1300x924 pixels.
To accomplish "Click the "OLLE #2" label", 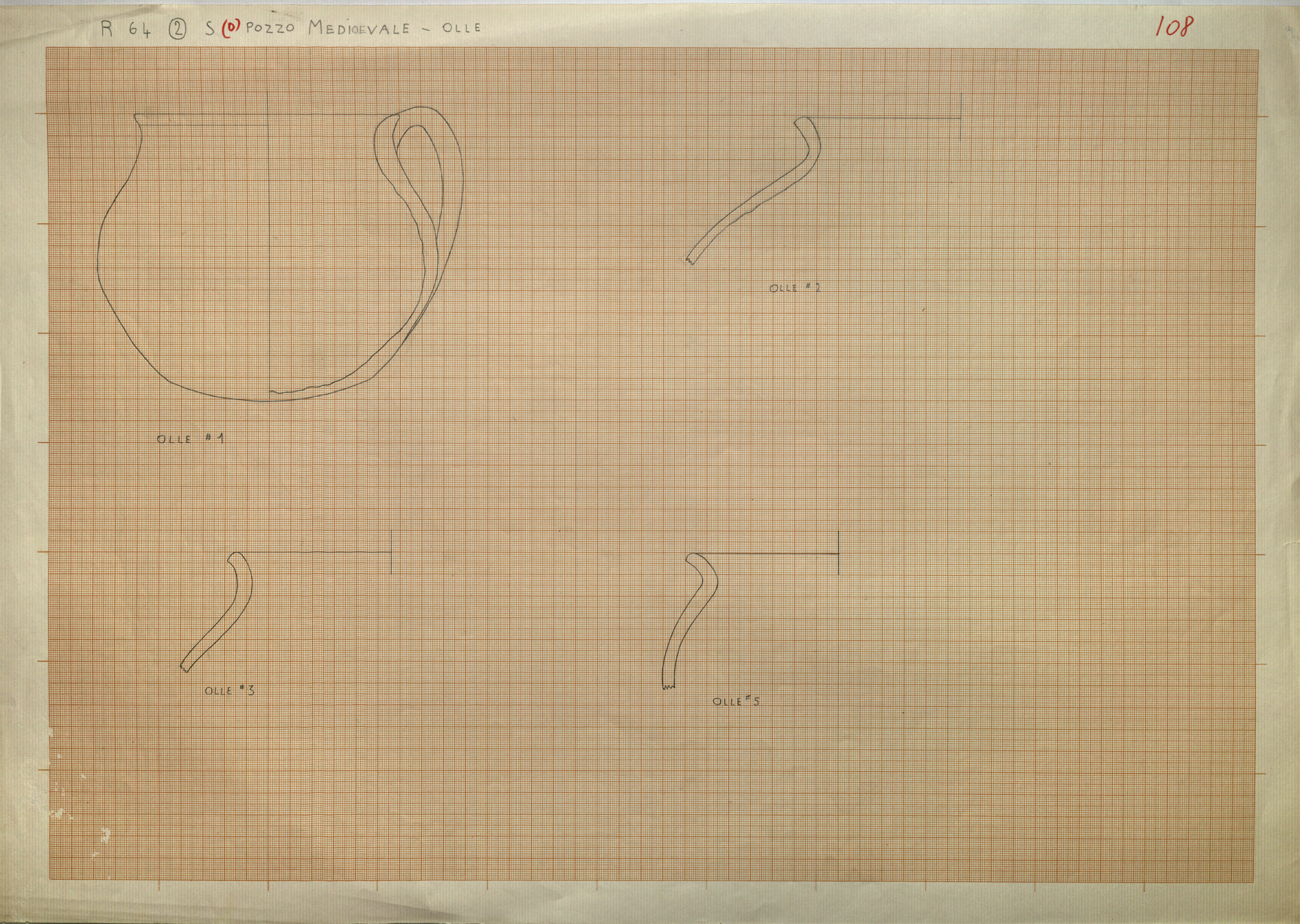I will (x=794, y=288).
